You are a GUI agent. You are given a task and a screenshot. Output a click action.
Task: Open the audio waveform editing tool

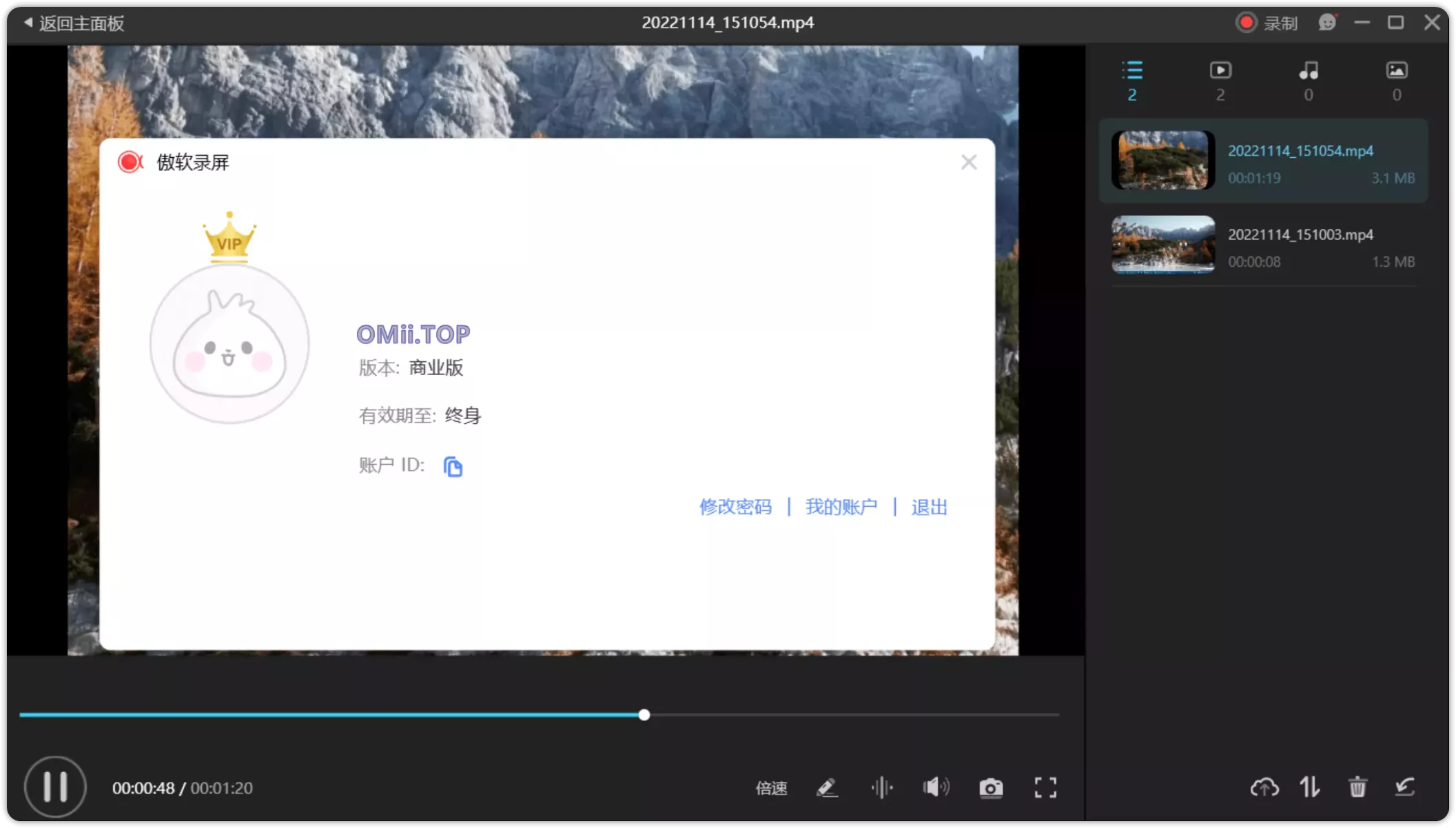click(x=882, y=787)
